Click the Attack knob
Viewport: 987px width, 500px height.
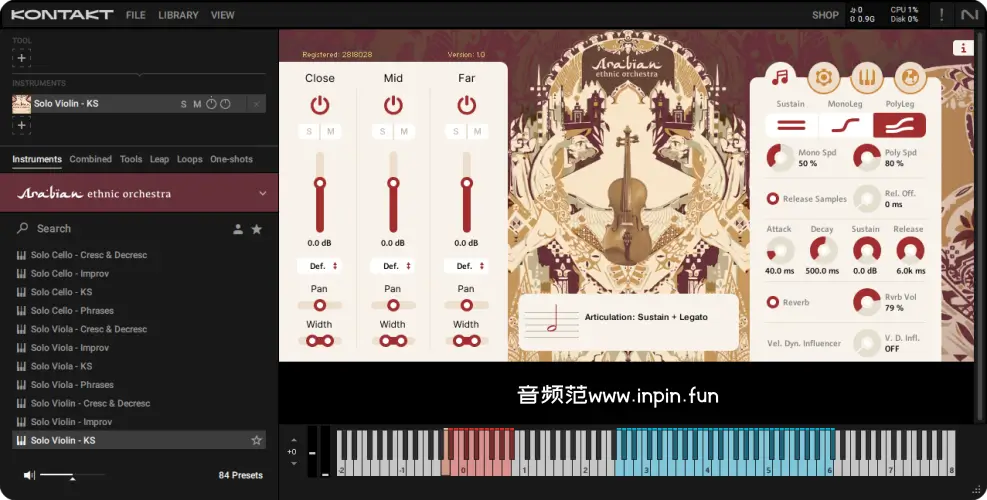tap(779, 251)
